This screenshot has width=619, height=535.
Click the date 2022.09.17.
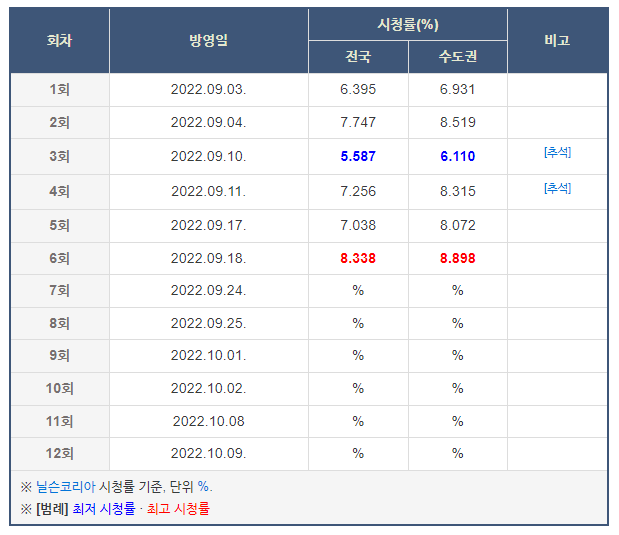[208, 225]
